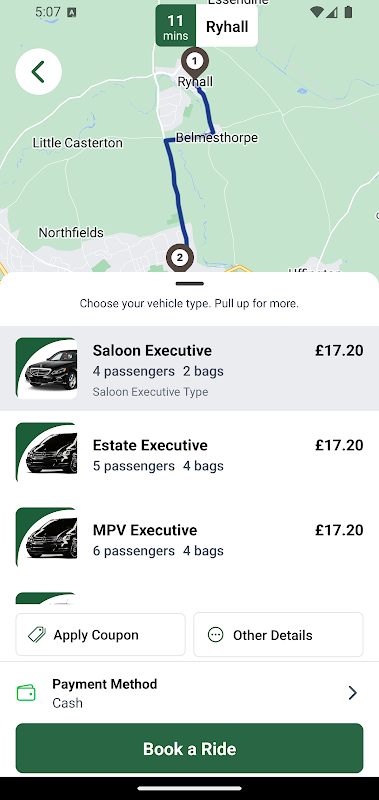Click the Other Details ellipsis icon
This screenshot has height=800, width=379.
click(216, 635)
